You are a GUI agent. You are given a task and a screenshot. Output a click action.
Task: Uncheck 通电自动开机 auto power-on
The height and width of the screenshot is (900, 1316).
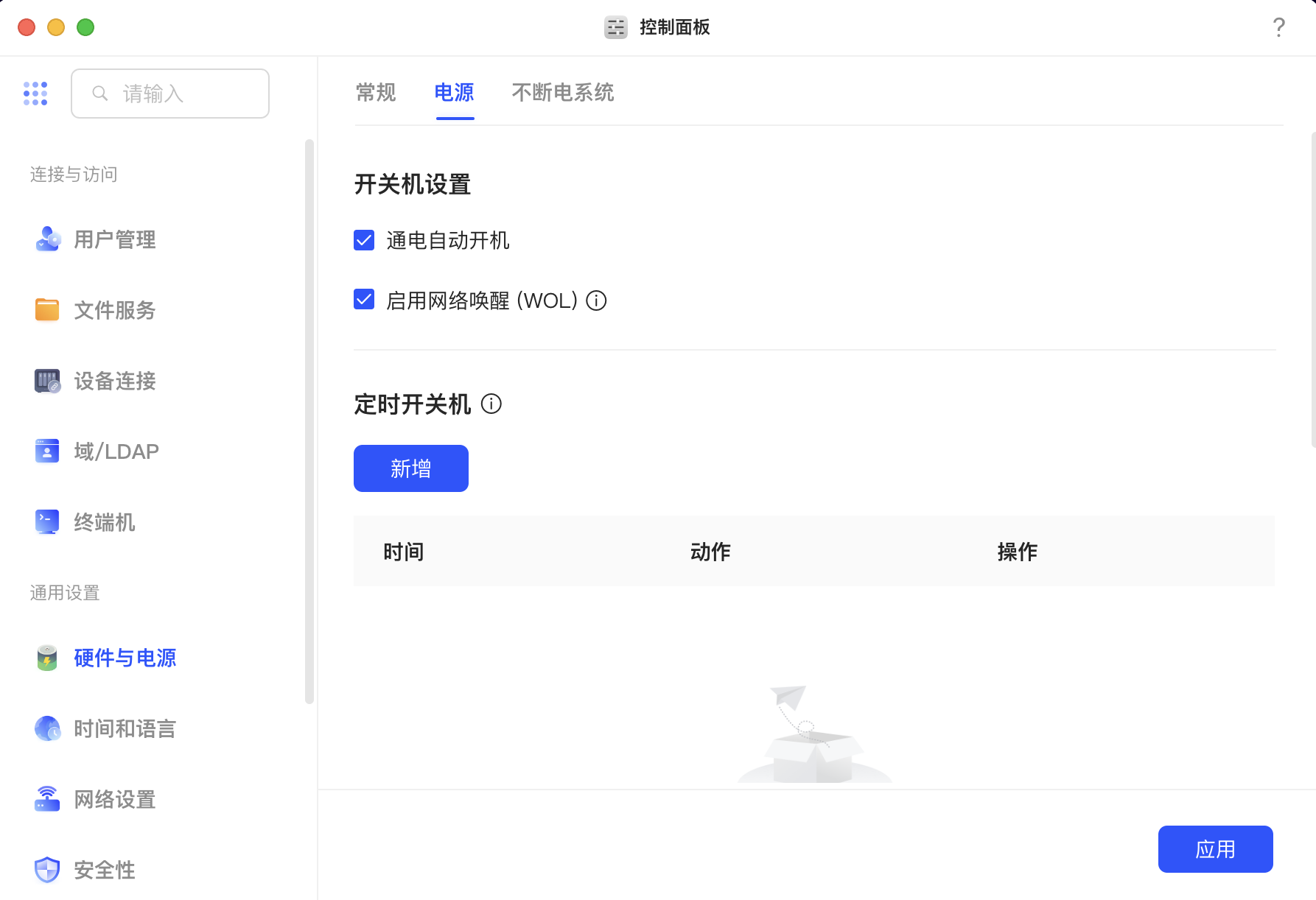click(363, 239)
